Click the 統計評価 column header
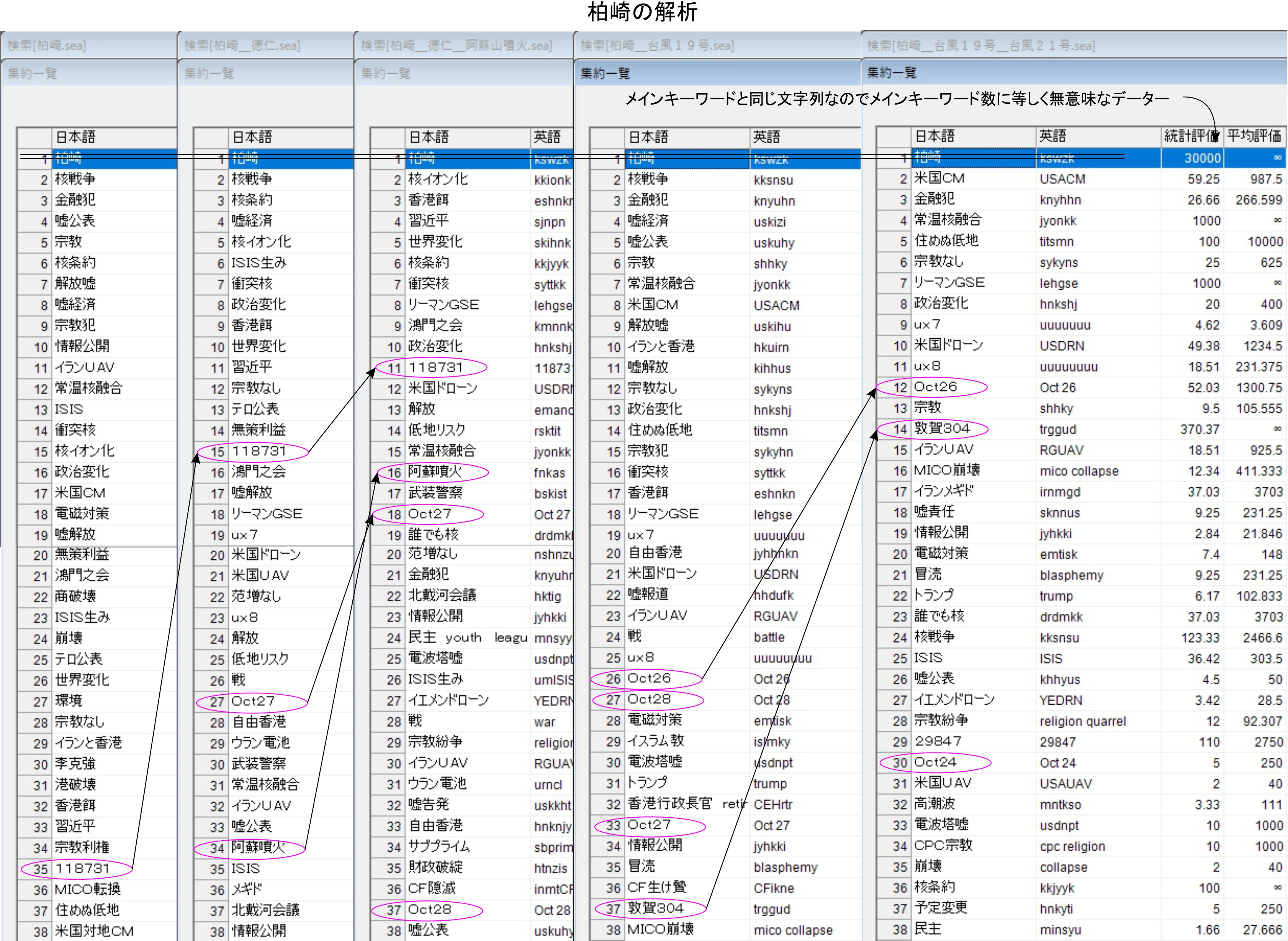Image resolution: width=1288 pixels, height=941 pixels. click(x=1190, y=136)
